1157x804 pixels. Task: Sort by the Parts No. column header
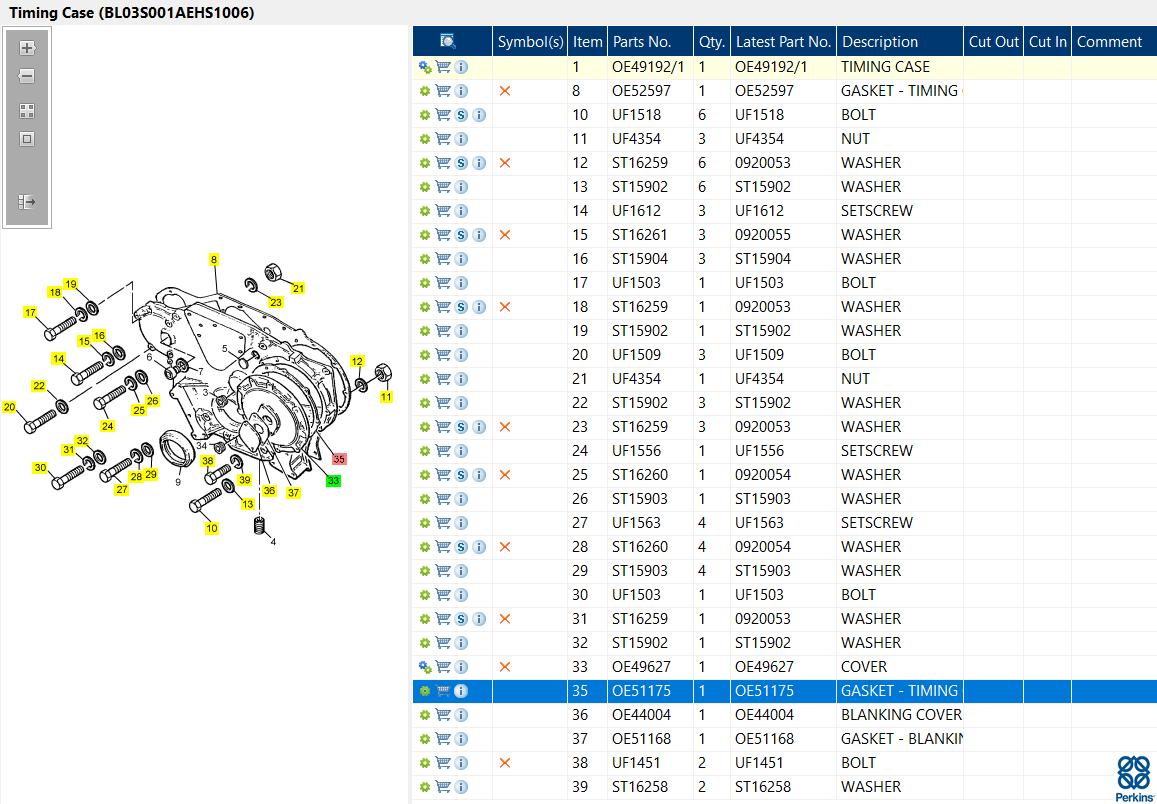click(x=642, y=42)
